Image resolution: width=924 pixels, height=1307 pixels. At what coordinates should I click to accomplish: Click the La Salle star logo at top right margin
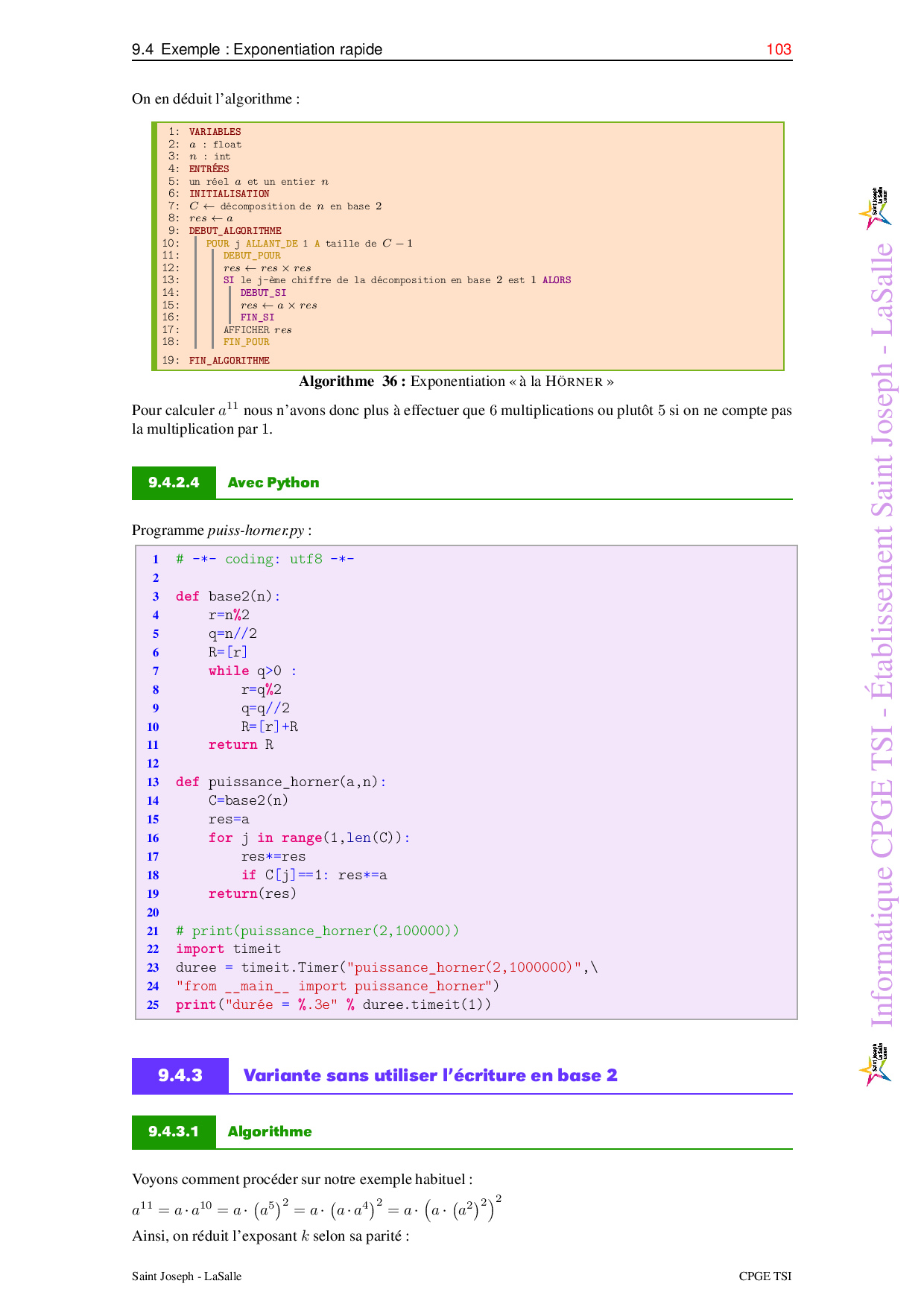875,209
